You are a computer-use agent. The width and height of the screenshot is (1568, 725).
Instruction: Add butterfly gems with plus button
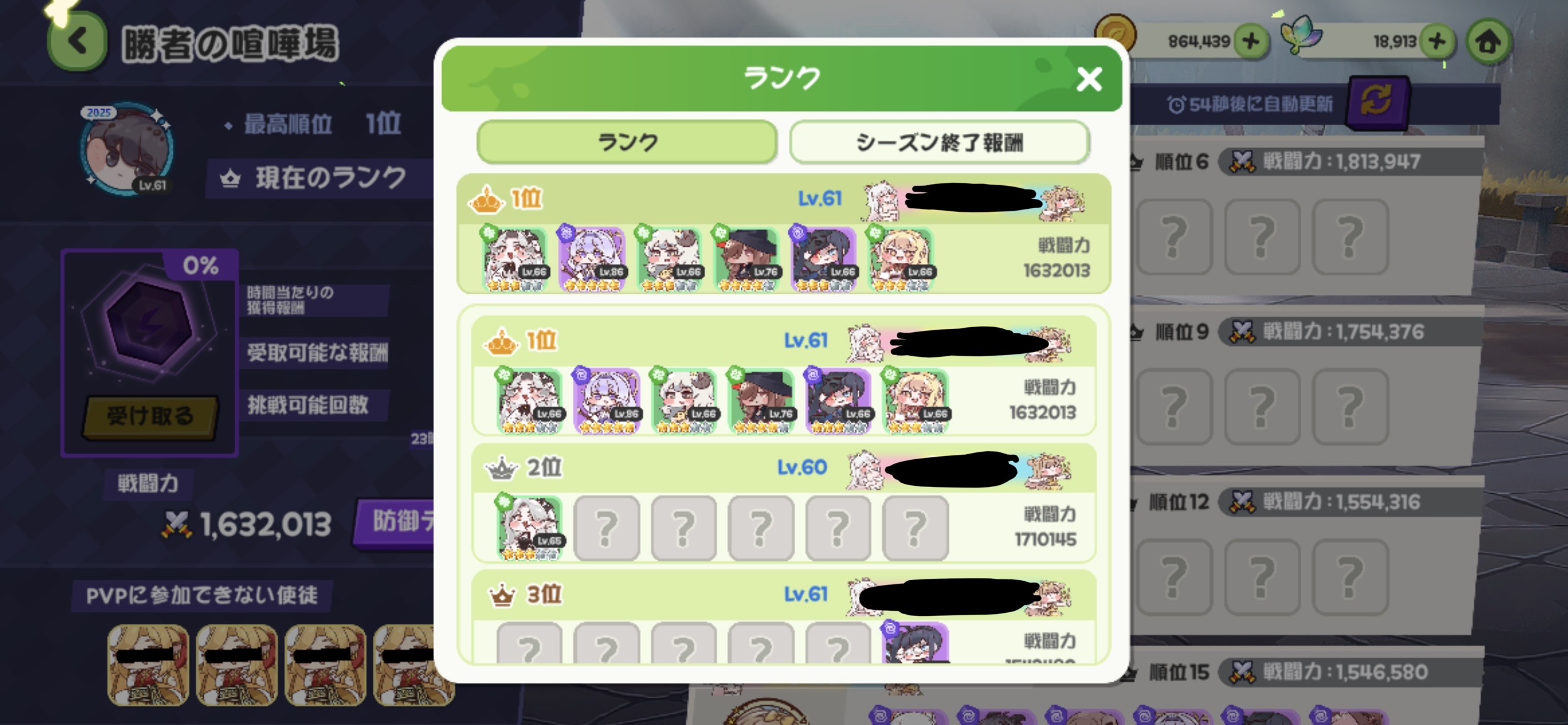[1437, 42]
